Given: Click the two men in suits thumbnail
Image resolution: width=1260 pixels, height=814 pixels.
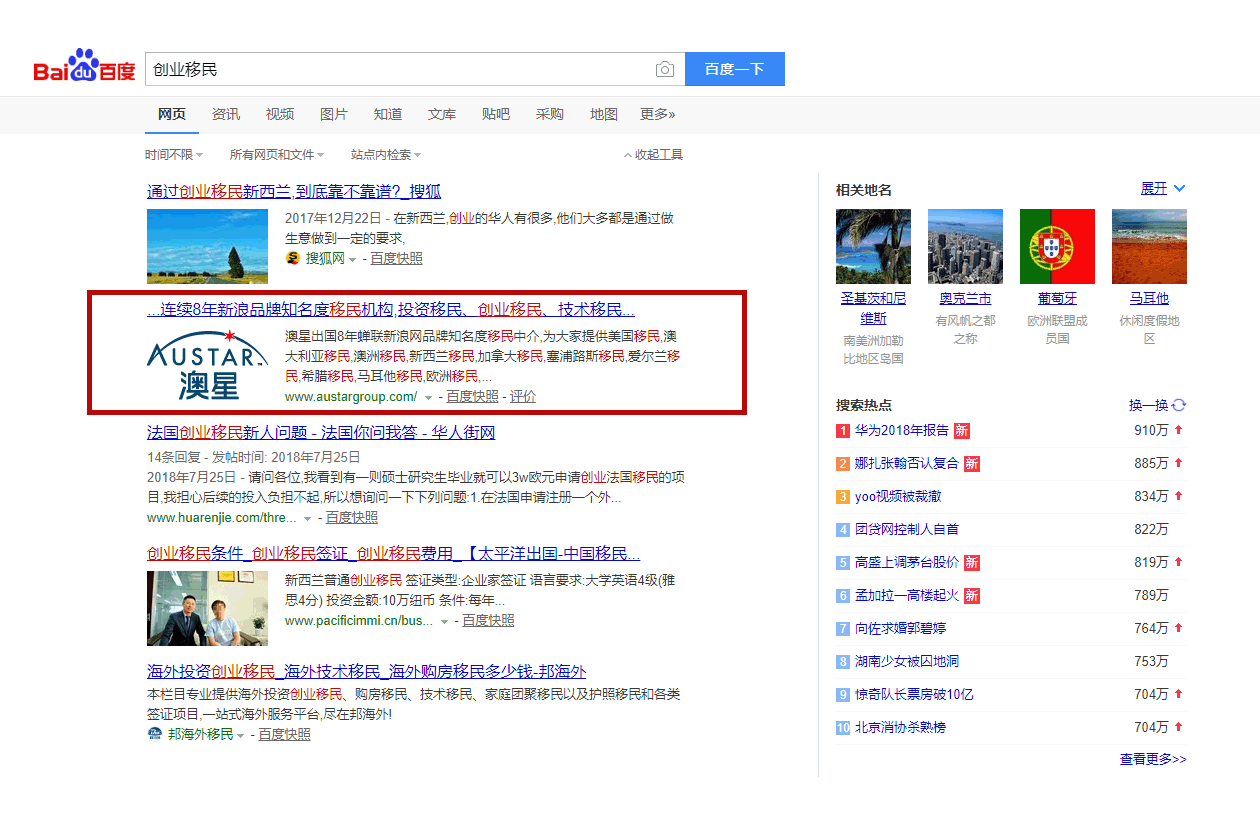Looking at the screenshot, I should click(207, 608).
